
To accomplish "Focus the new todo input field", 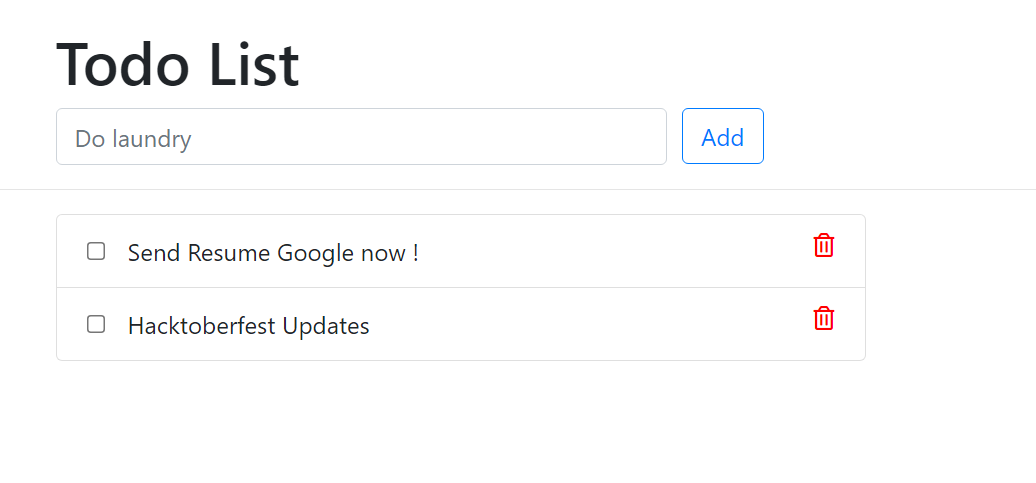I will [361, 136].
